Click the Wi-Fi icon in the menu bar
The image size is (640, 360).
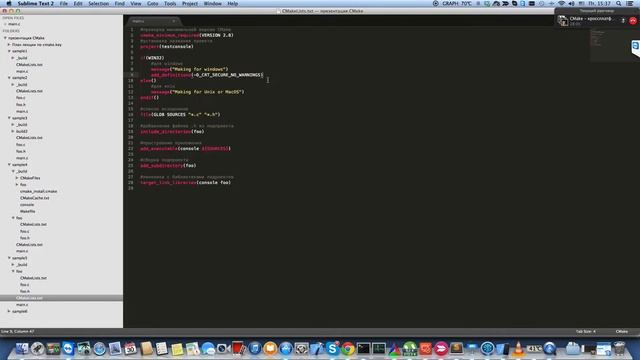pyautogui.click(x=562, y=3)
